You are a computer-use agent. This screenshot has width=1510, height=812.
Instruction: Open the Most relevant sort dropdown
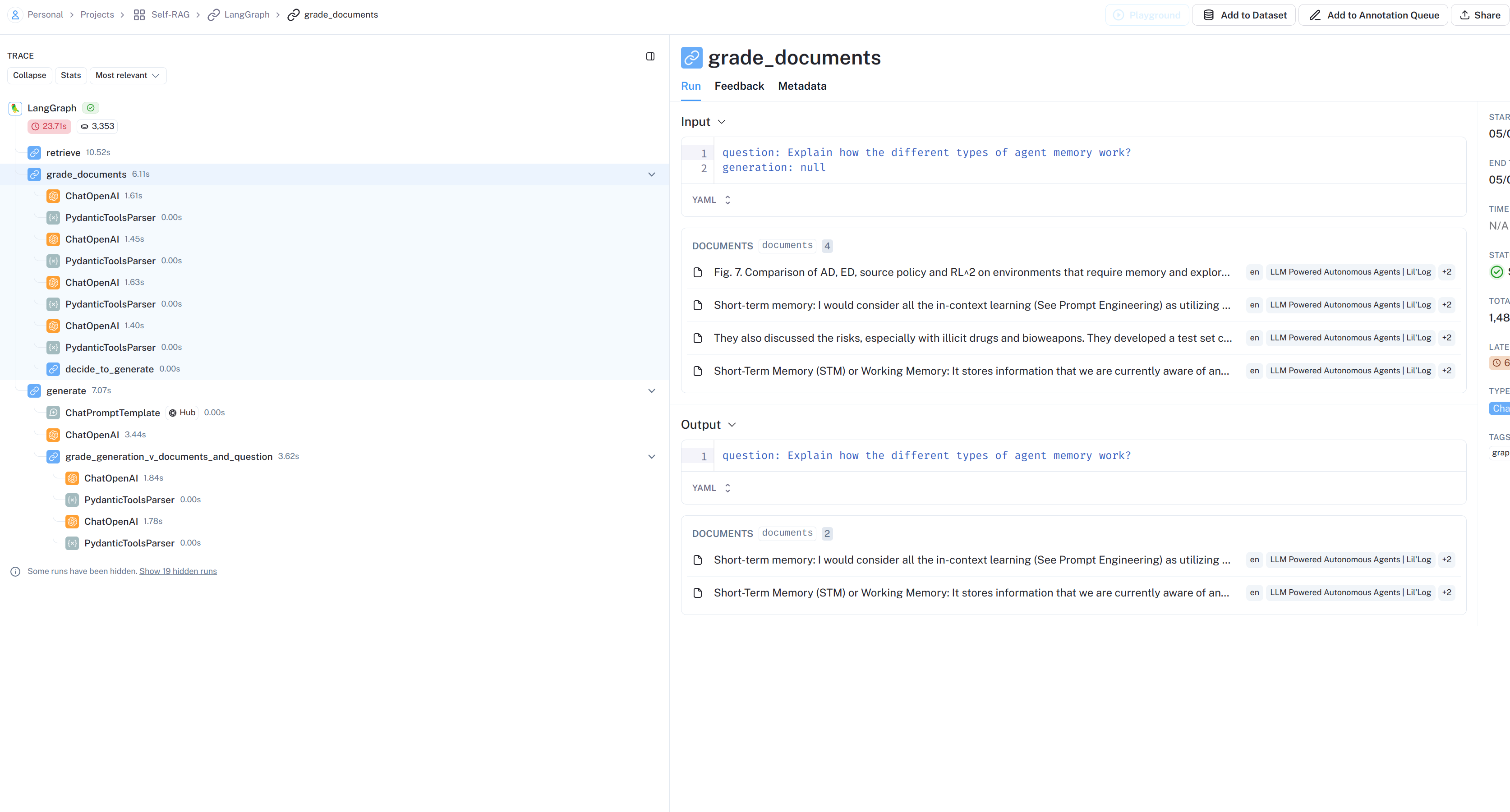(127, 76)
